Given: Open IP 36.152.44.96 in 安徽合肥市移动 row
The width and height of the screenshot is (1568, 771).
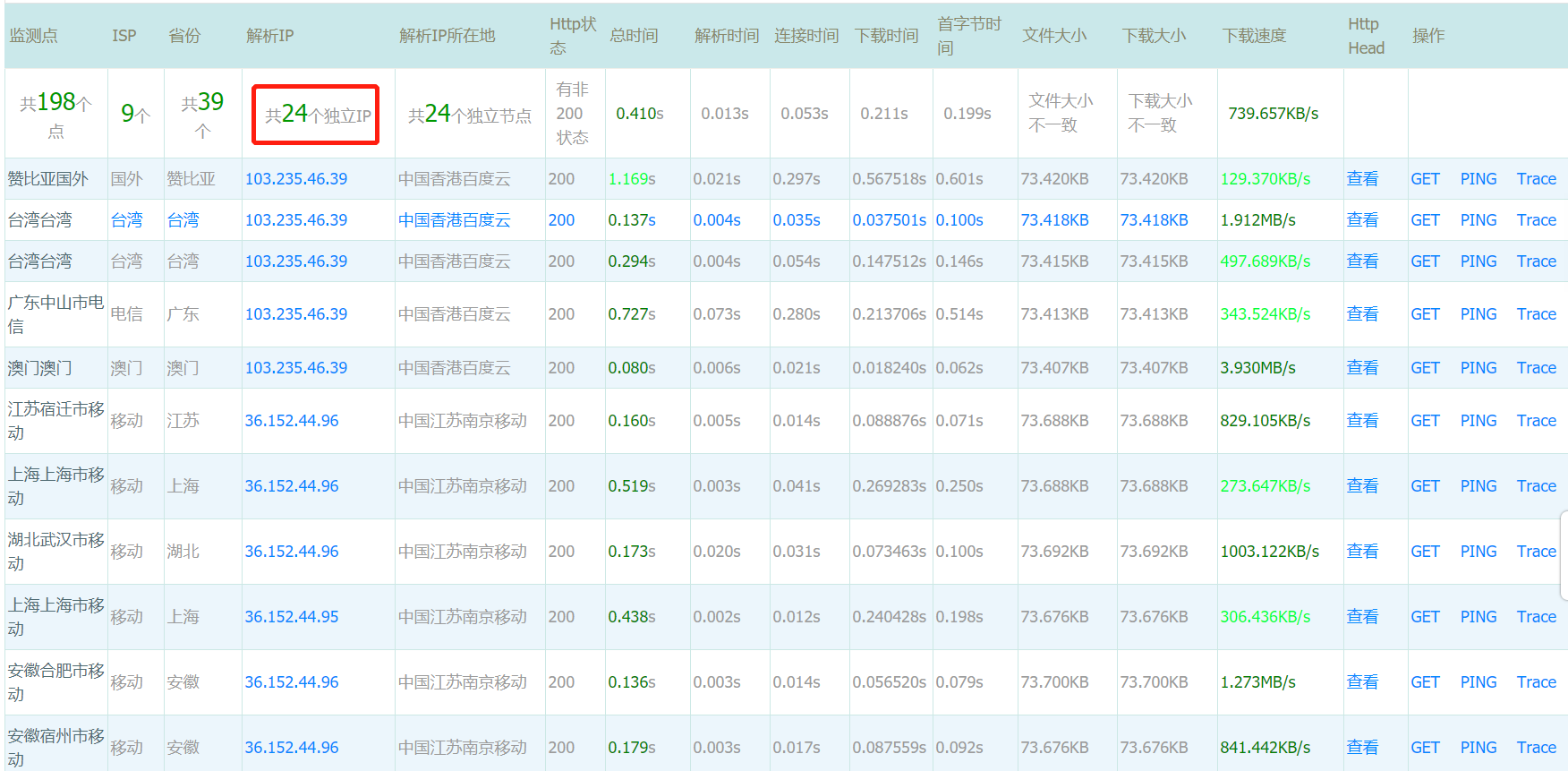Looking at the screenshot, I should [x=292, y=682].
